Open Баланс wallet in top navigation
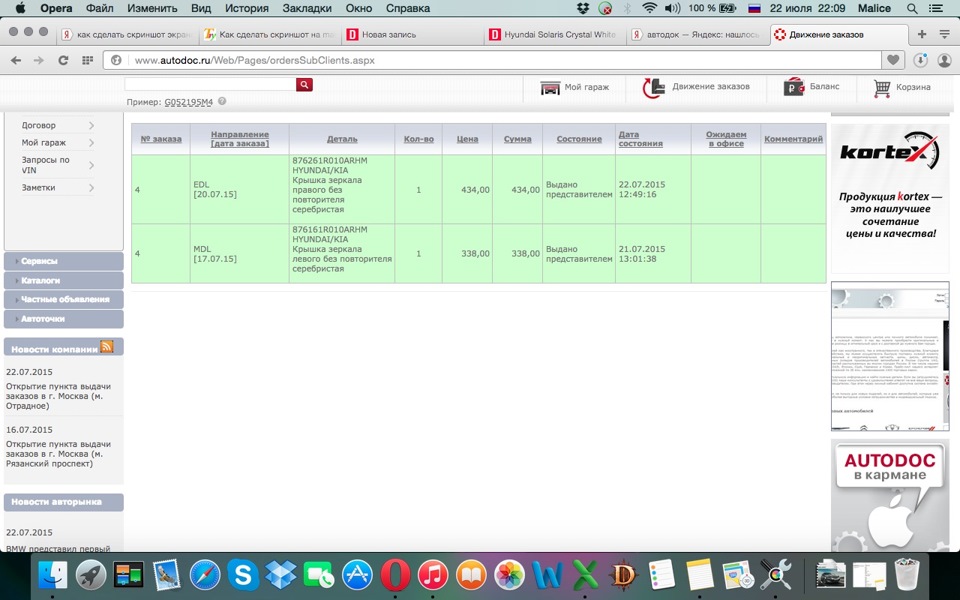The image size is (960, 600). [x=811, y=87]
